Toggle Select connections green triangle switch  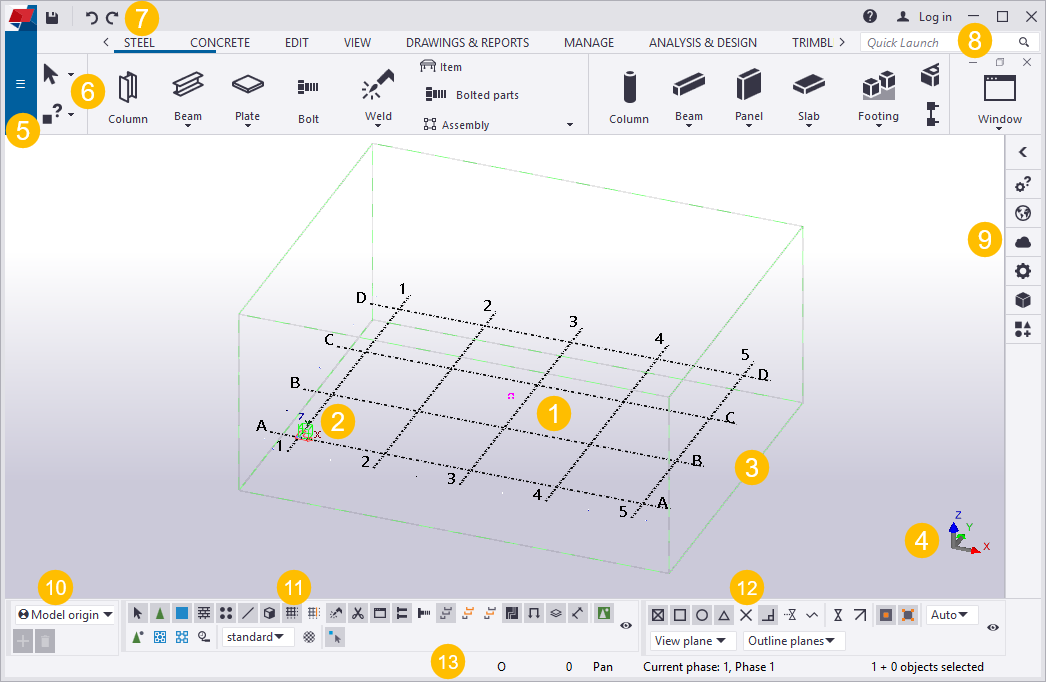[159, 613]
